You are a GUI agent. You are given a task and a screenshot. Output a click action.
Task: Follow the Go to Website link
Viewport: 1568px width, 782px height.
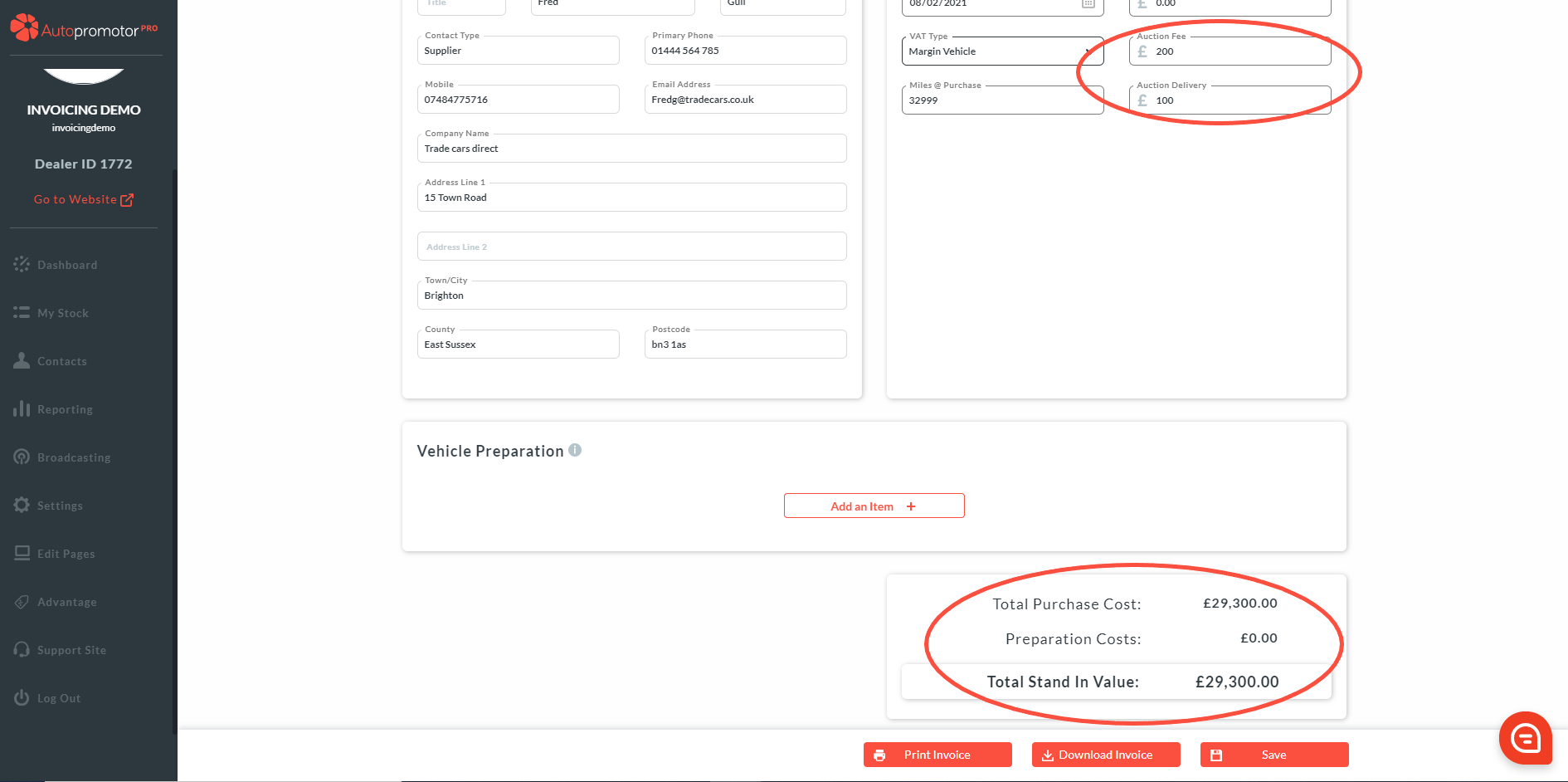(83, 200)
